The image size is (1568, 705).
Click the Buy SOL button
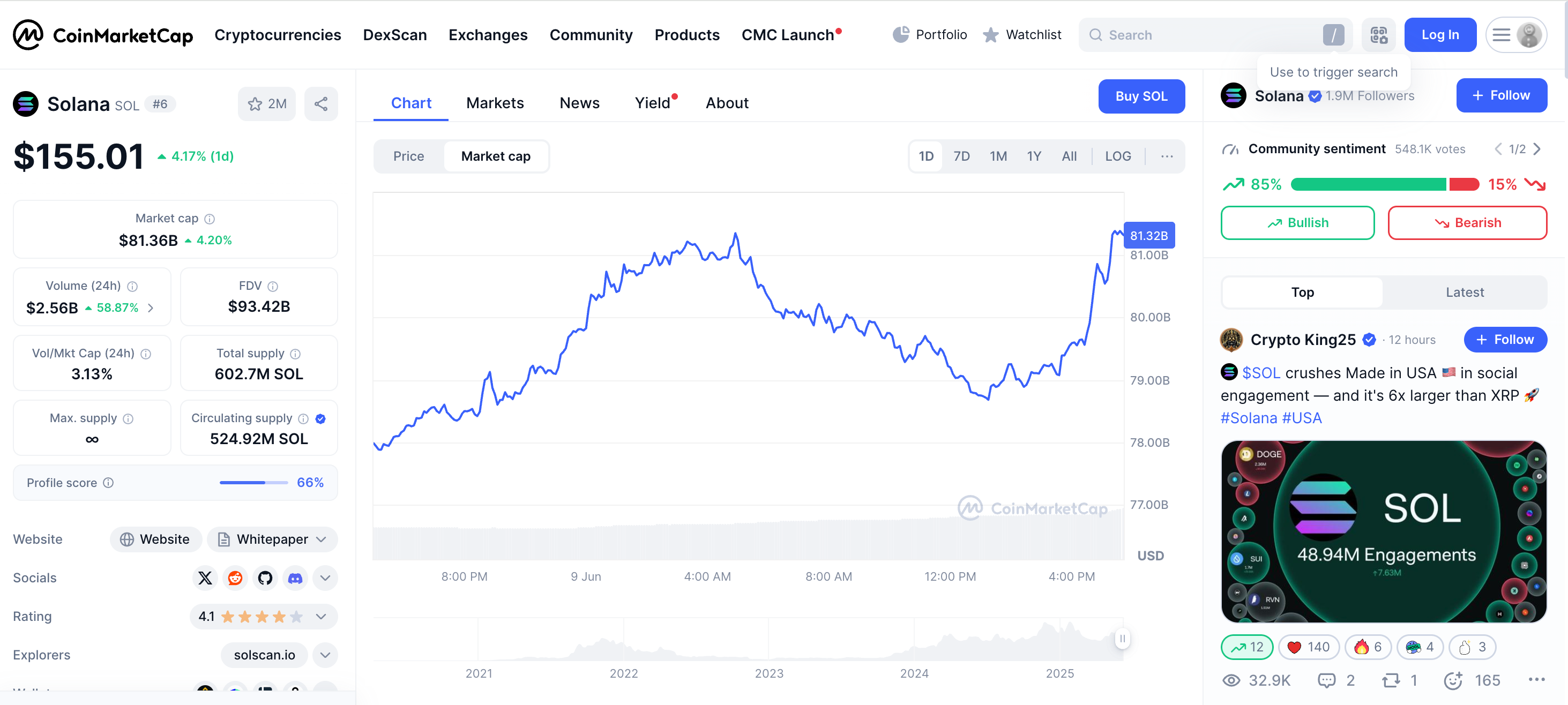(x=1141, y=96)
